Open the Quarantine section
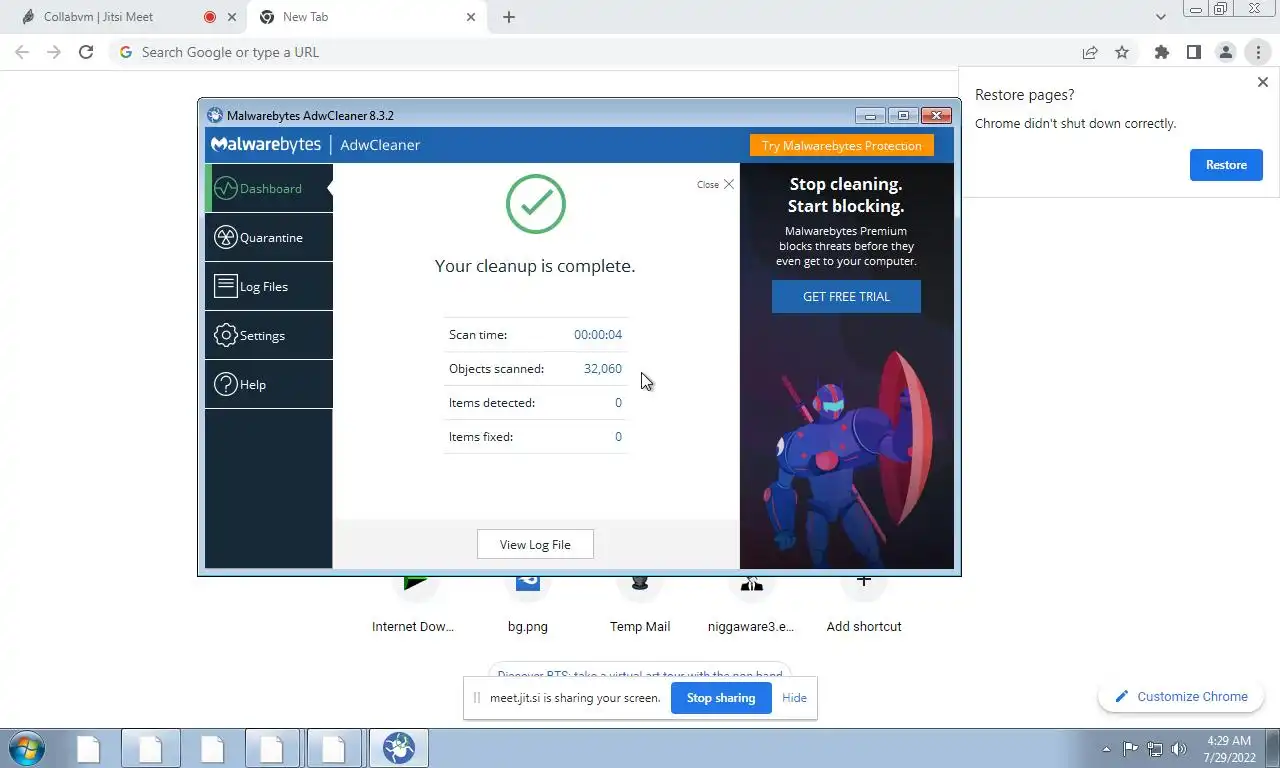The image size is (1280, 768). pos(268,237)
